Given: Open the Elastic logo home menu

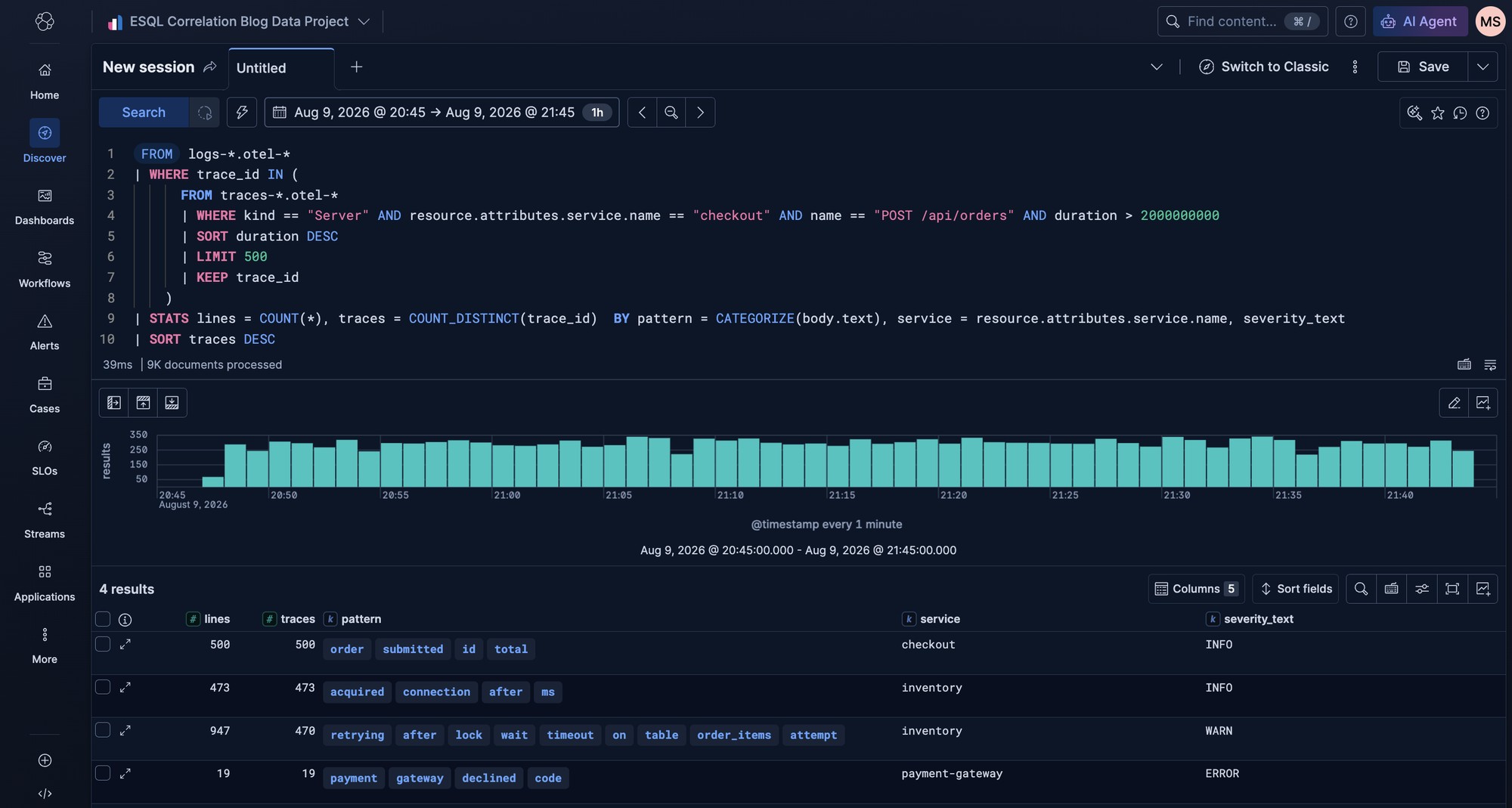Looking at the screenshot, I should tap(45, 21).
